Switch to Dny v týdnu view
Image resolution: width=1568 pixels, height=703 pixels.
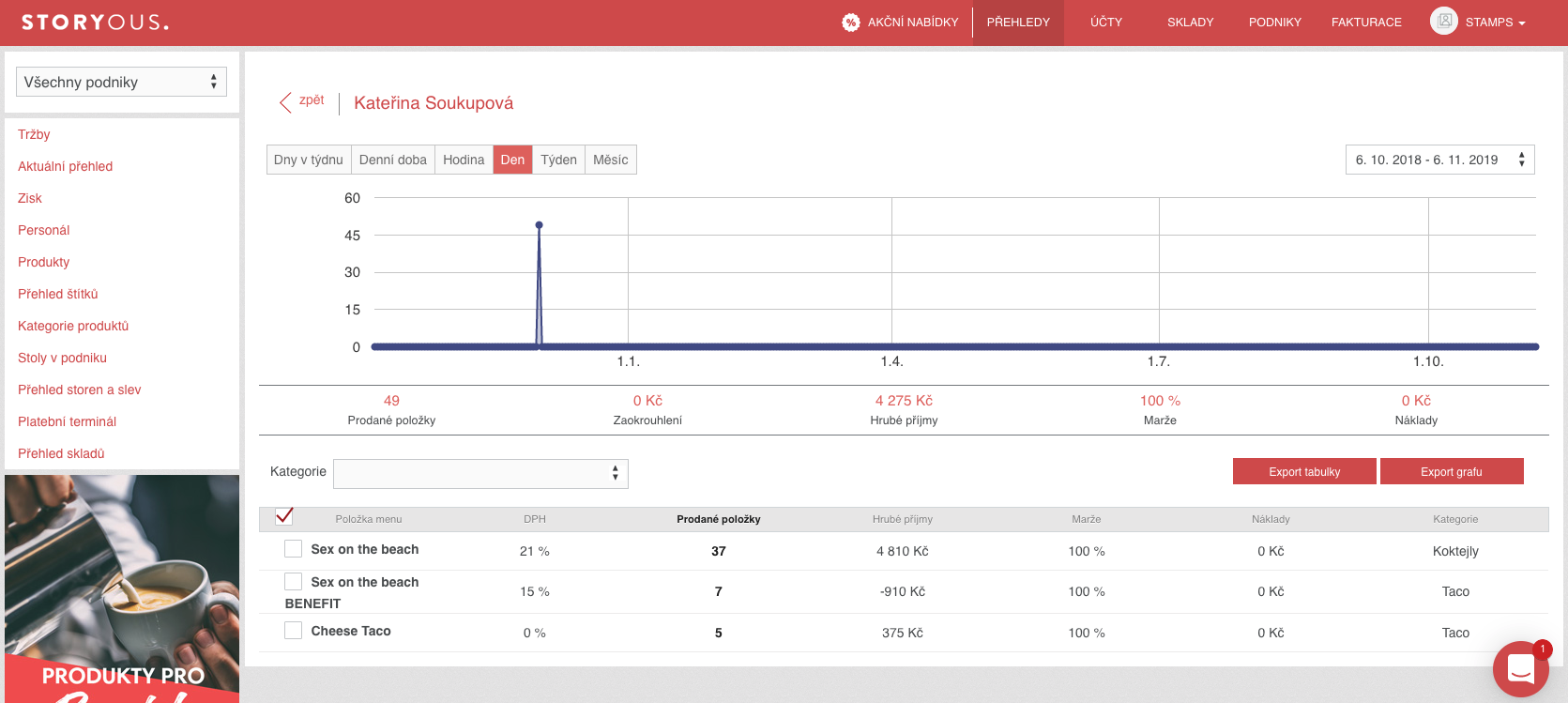point(309,160)
